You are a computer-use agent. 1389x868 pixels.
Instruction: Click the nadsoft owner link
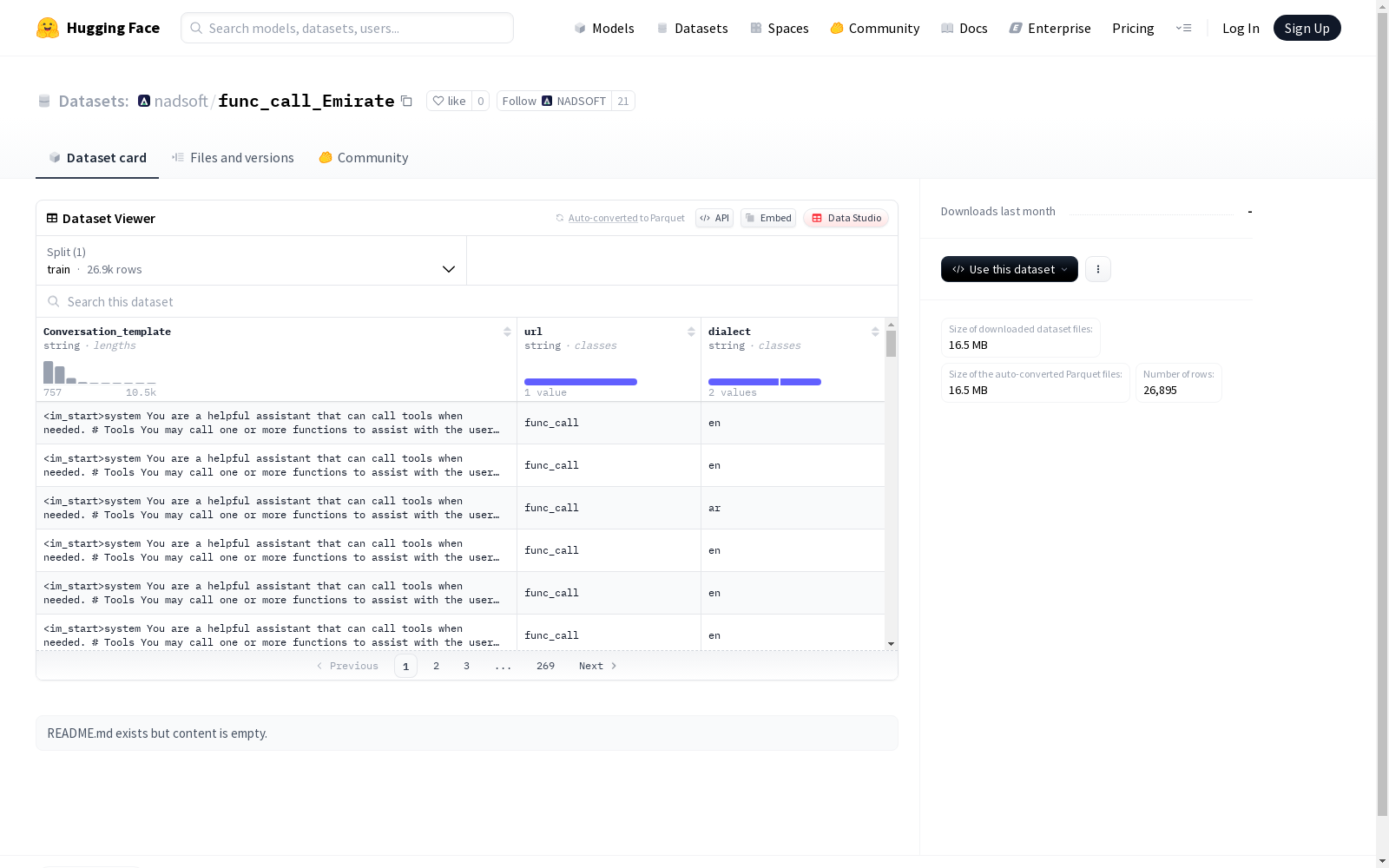181,101
